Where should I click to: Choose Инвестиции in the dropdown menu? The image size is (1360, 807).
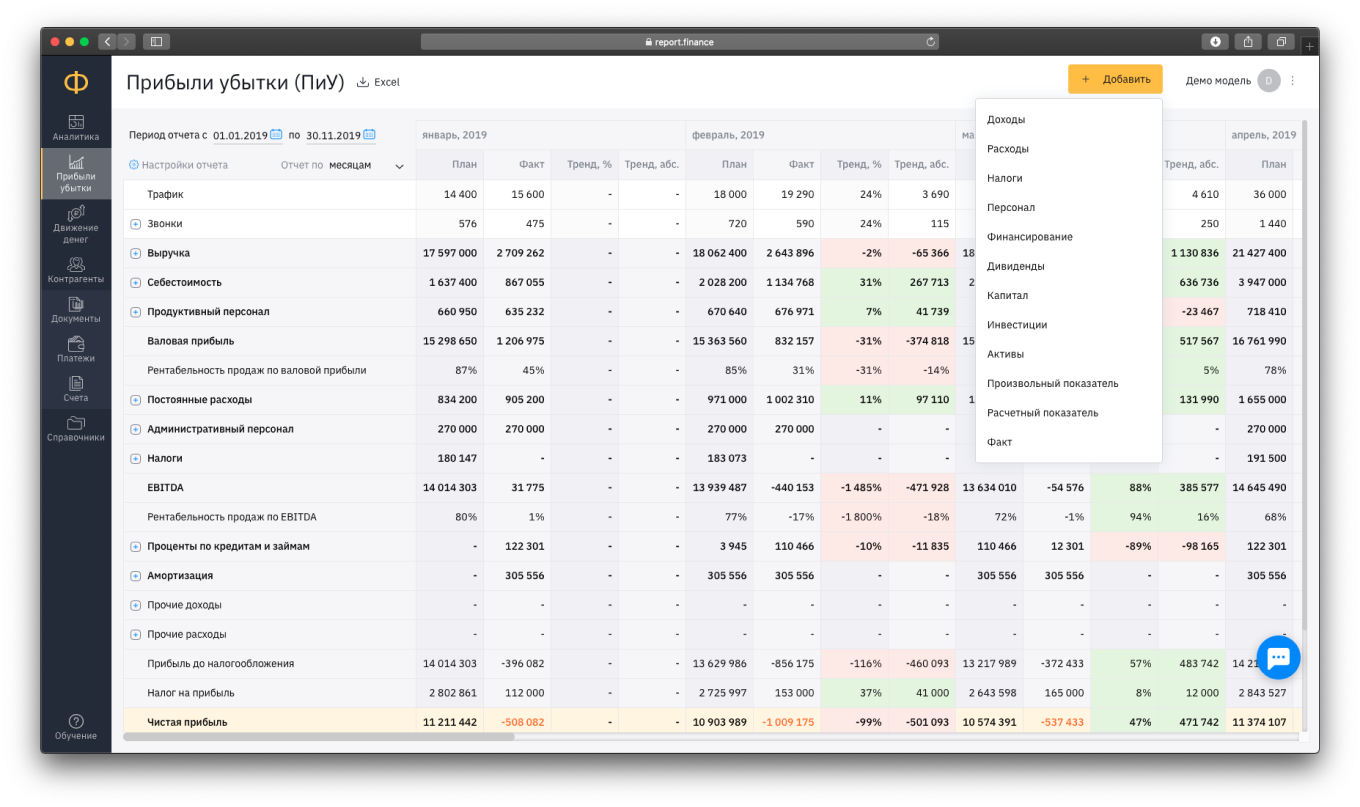(x=1016, y=325)
